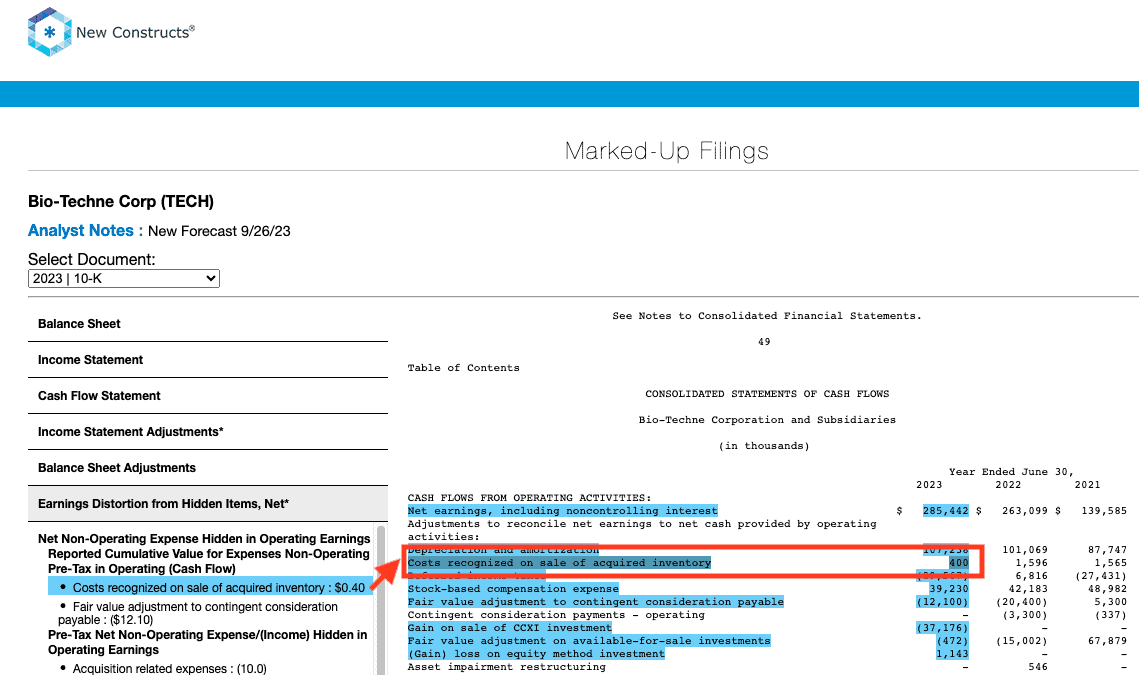Click the 67,879 value for 2021
Image resolution: width=1139 pixels, height=675 pixels.
coord(1108,641)
